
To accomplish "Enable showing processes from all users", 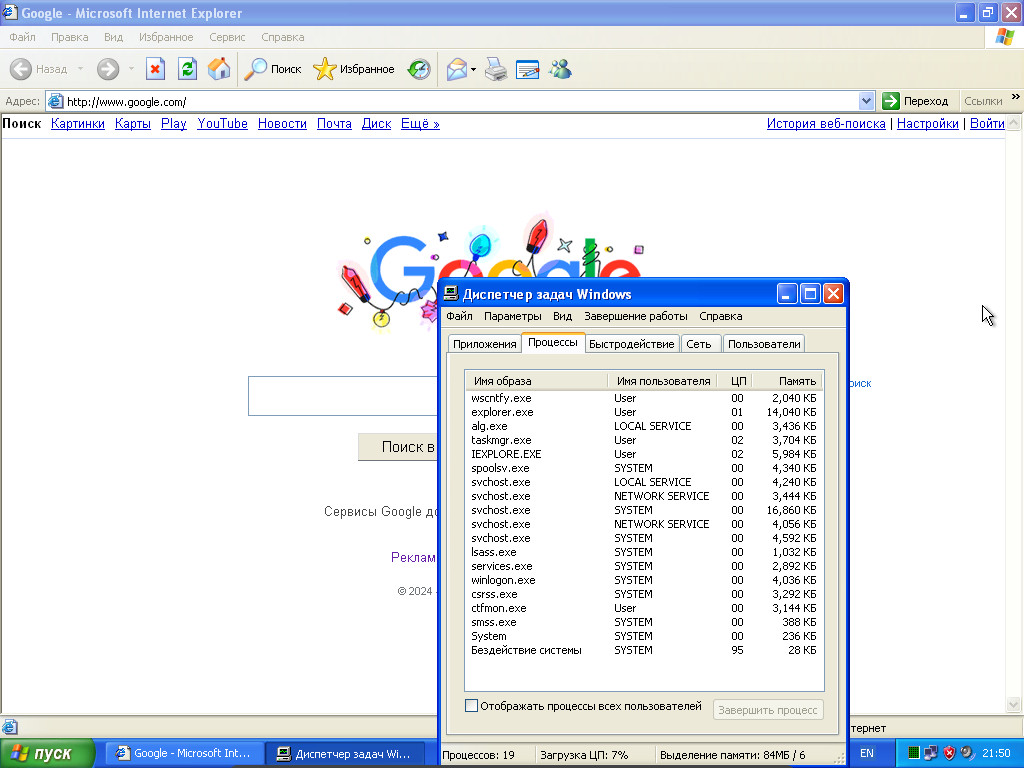I will coord(471,705).
